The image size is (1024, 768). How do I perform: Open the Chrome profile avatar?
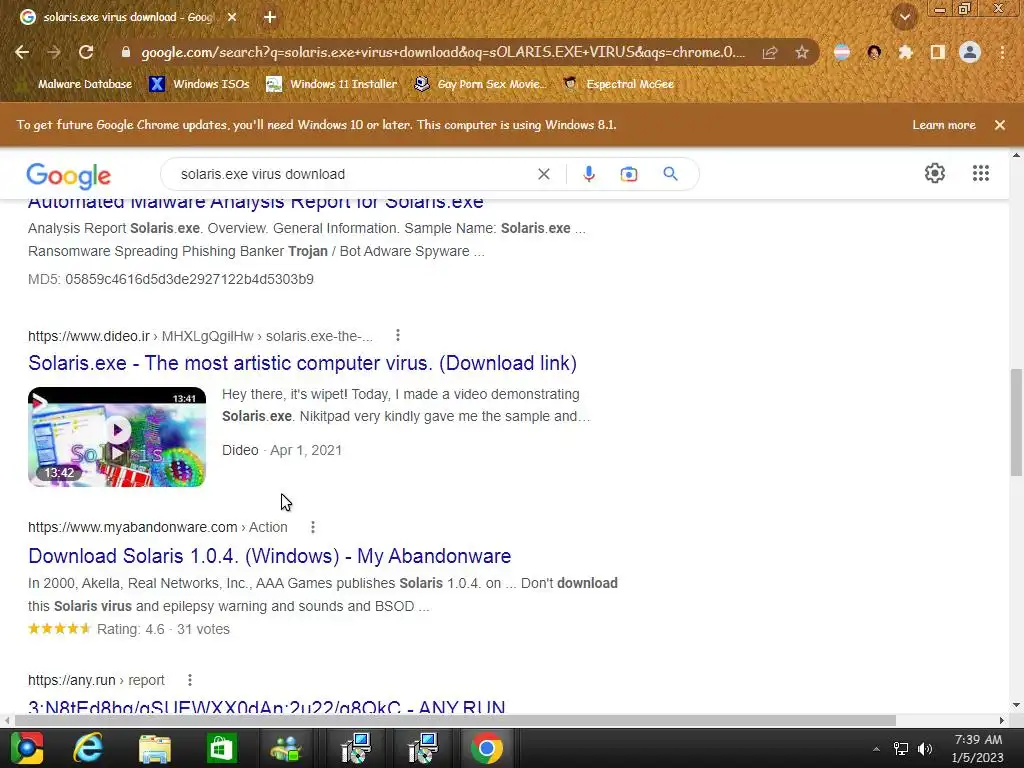click(970, 52)
